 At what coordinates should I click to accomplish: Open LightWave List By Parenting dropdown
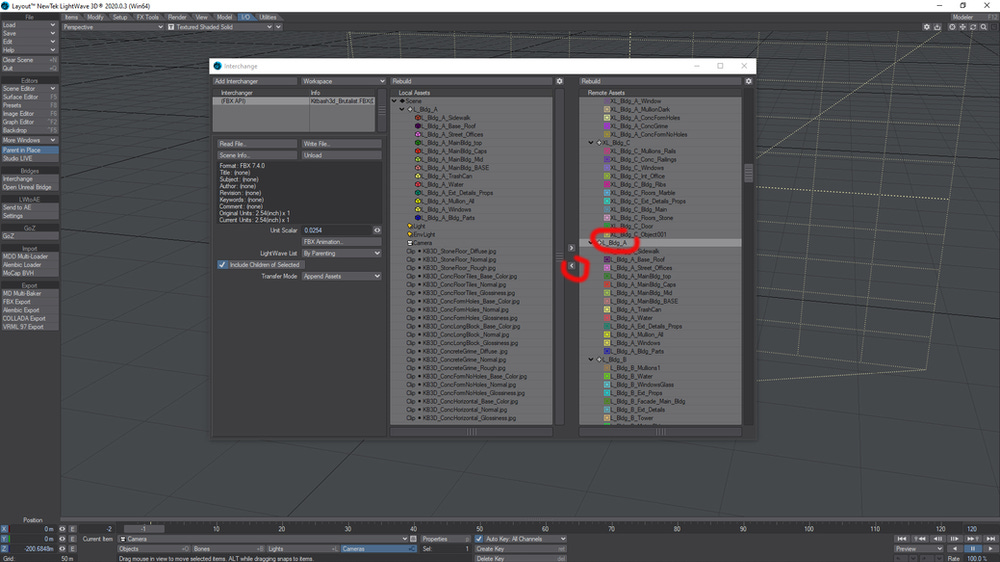(x=341, y=253)
